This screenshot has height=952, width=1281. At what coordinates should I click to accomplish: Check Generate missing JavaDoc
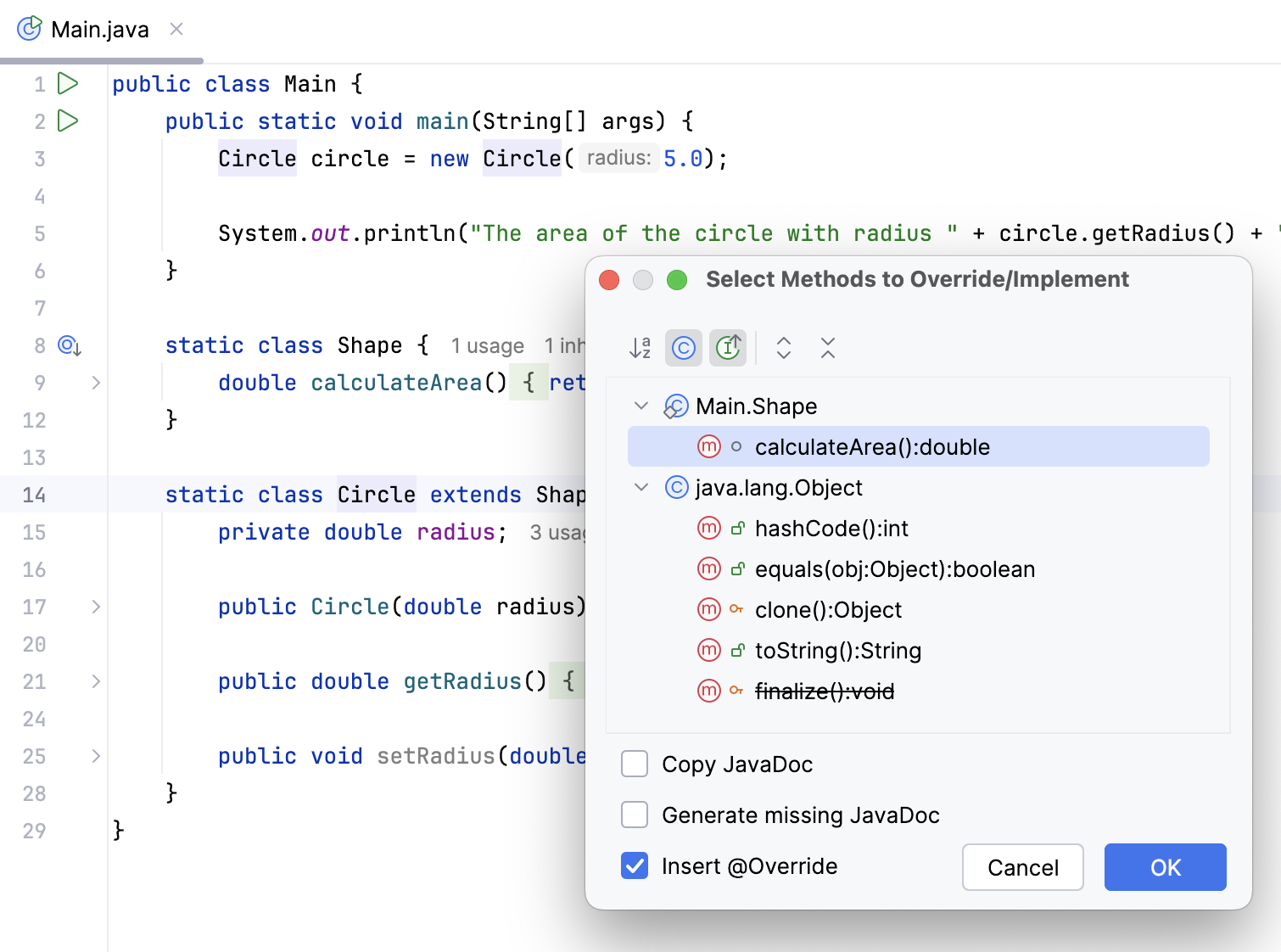634,815
